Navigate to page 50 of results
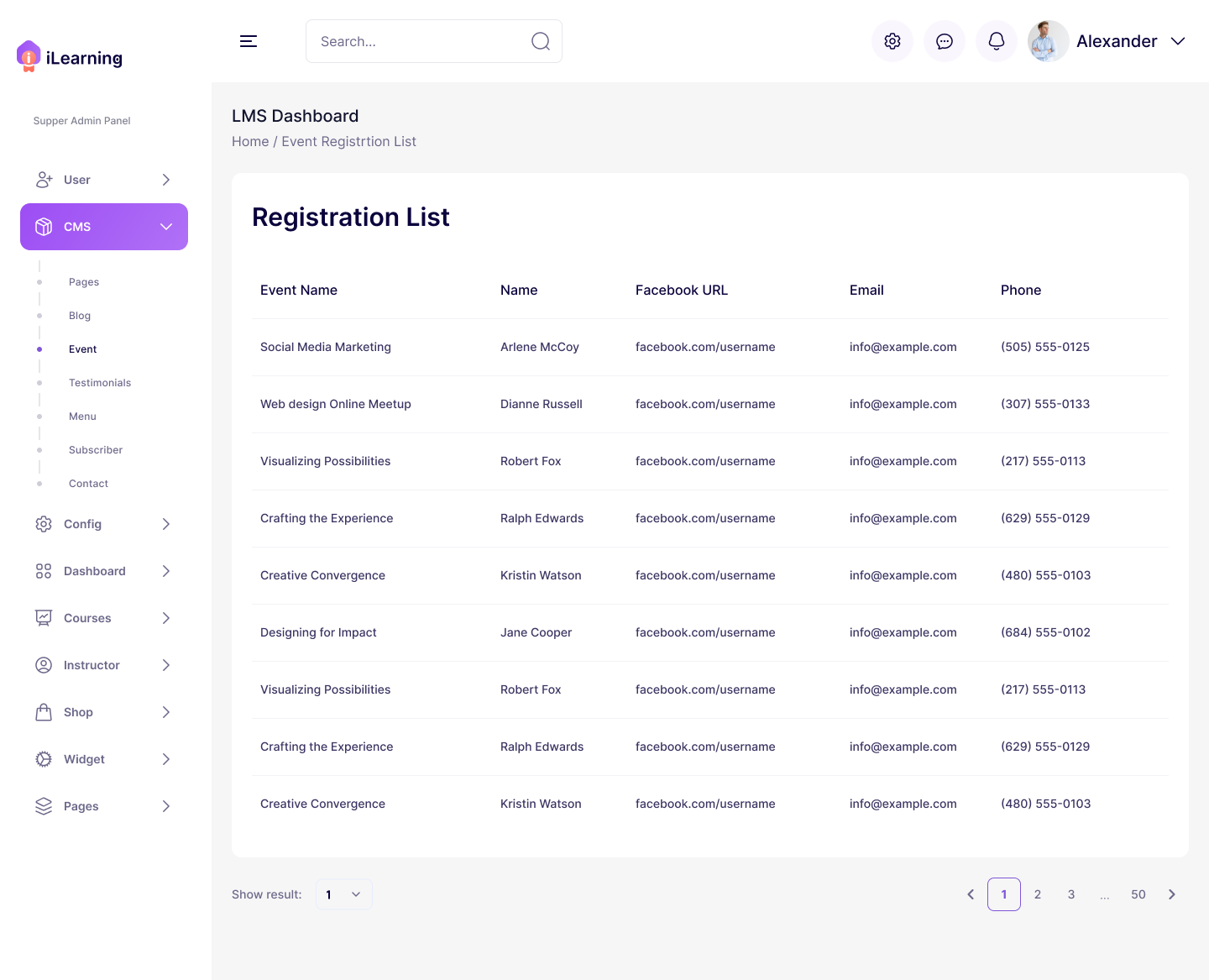1209x980 pixels. tap(1138, 894)
